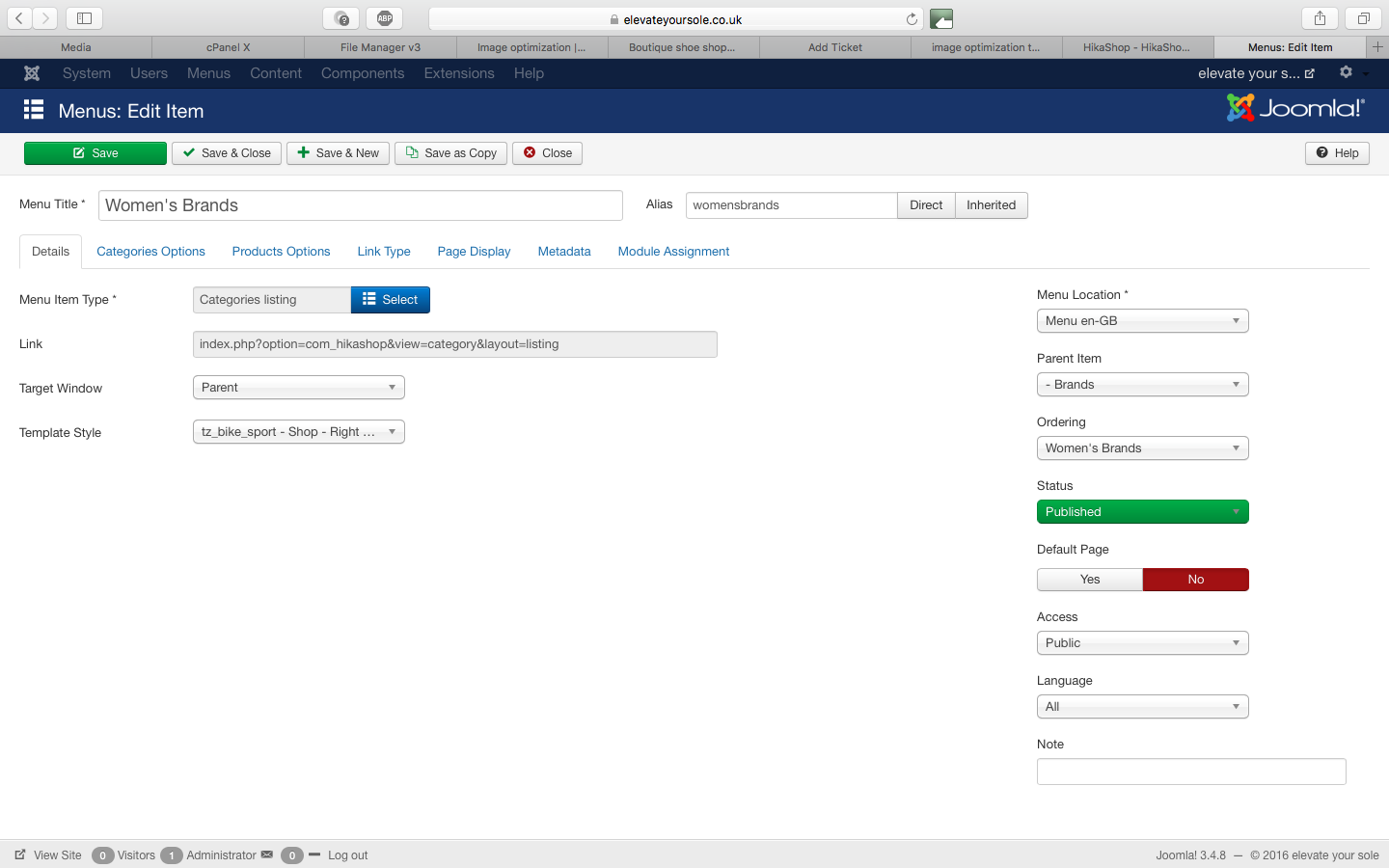Go back with the browser back arrow
1389x868 pixels.
[19, 18]
